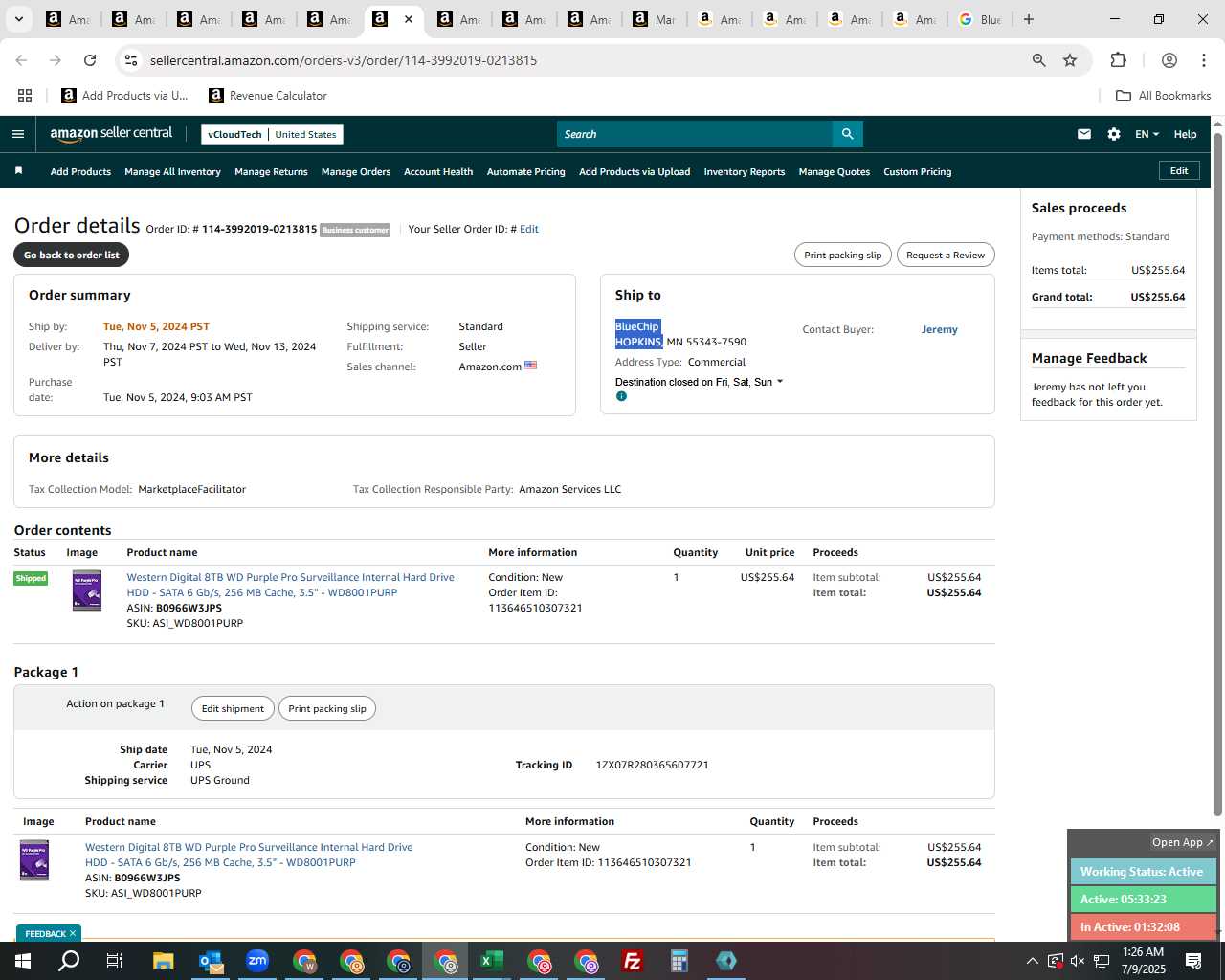This screenshot has width=1225, height=980.
Task: Click the Amazon Seller Central logo
Action: (111, 134)
